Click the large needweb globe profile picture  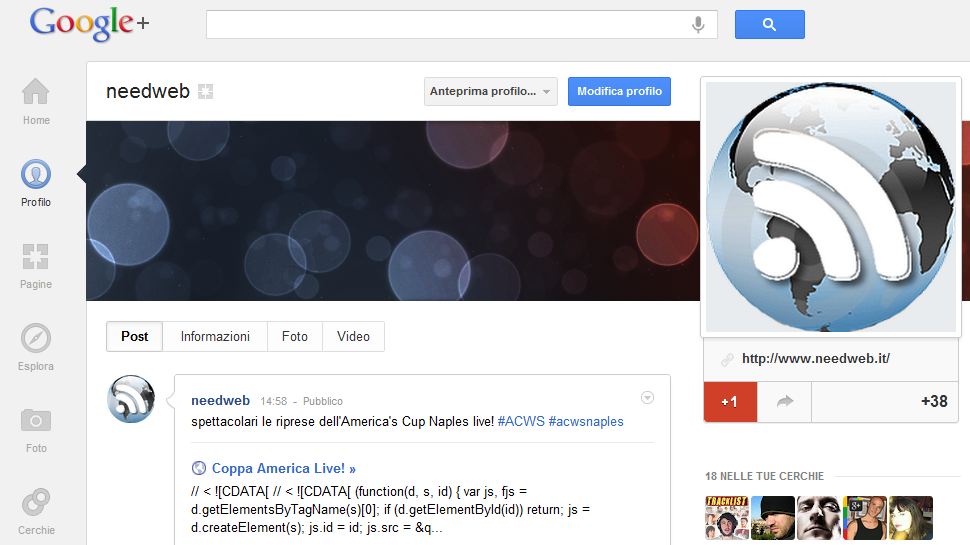[x=831, y=207]
